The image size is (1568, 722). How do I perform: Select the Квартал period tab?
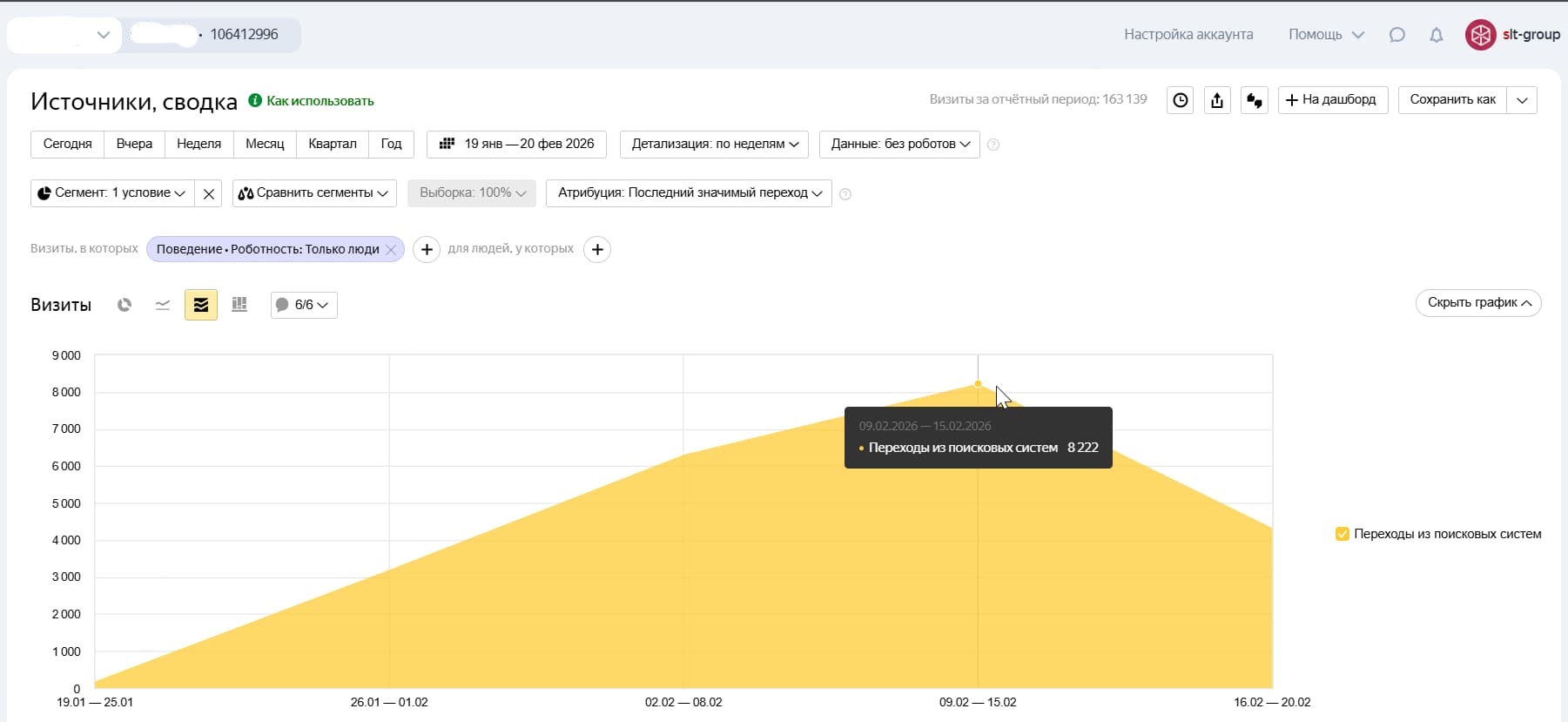click(x=333, y=144)
